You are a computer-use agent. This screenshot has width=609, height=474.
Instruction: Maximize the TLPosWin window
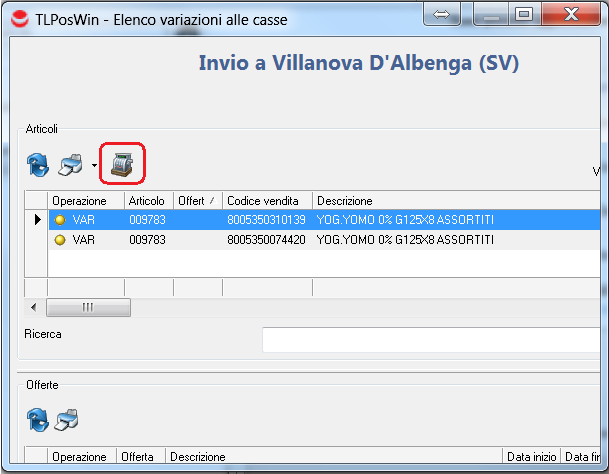pyautogui.click(x=524, y=15)
